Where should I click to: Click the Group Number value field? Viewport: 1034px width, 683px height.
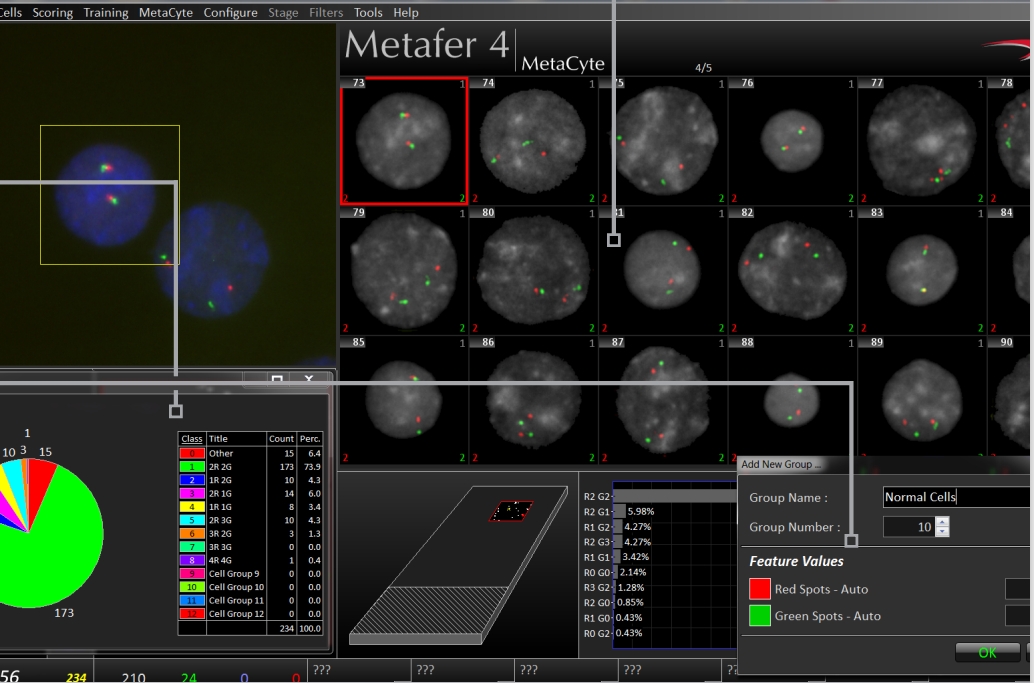[909, 527]
